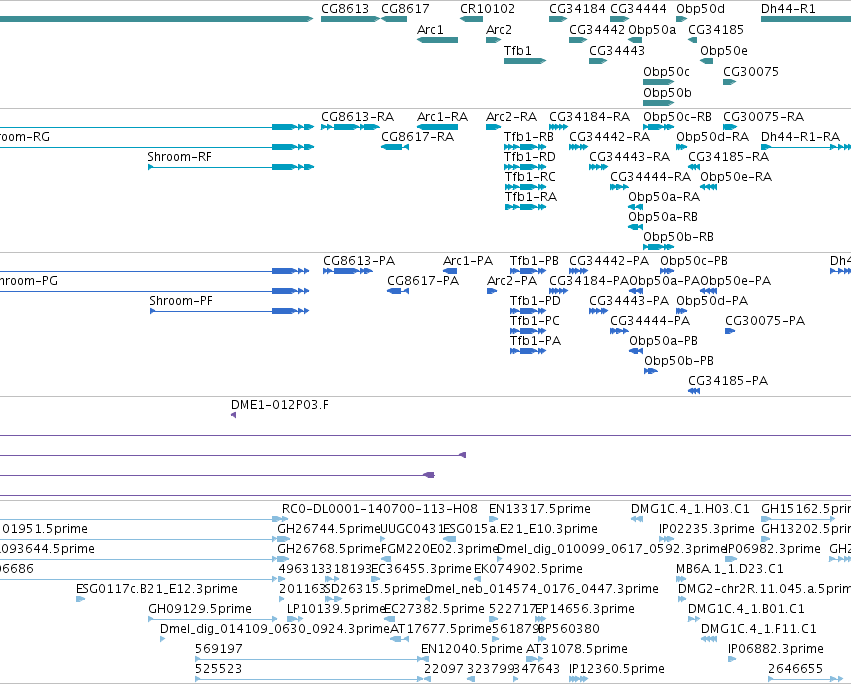Screen dimensions: 851x684
Task: Select the CG30075-RA transcript label
Action: (x=764, y=117)
